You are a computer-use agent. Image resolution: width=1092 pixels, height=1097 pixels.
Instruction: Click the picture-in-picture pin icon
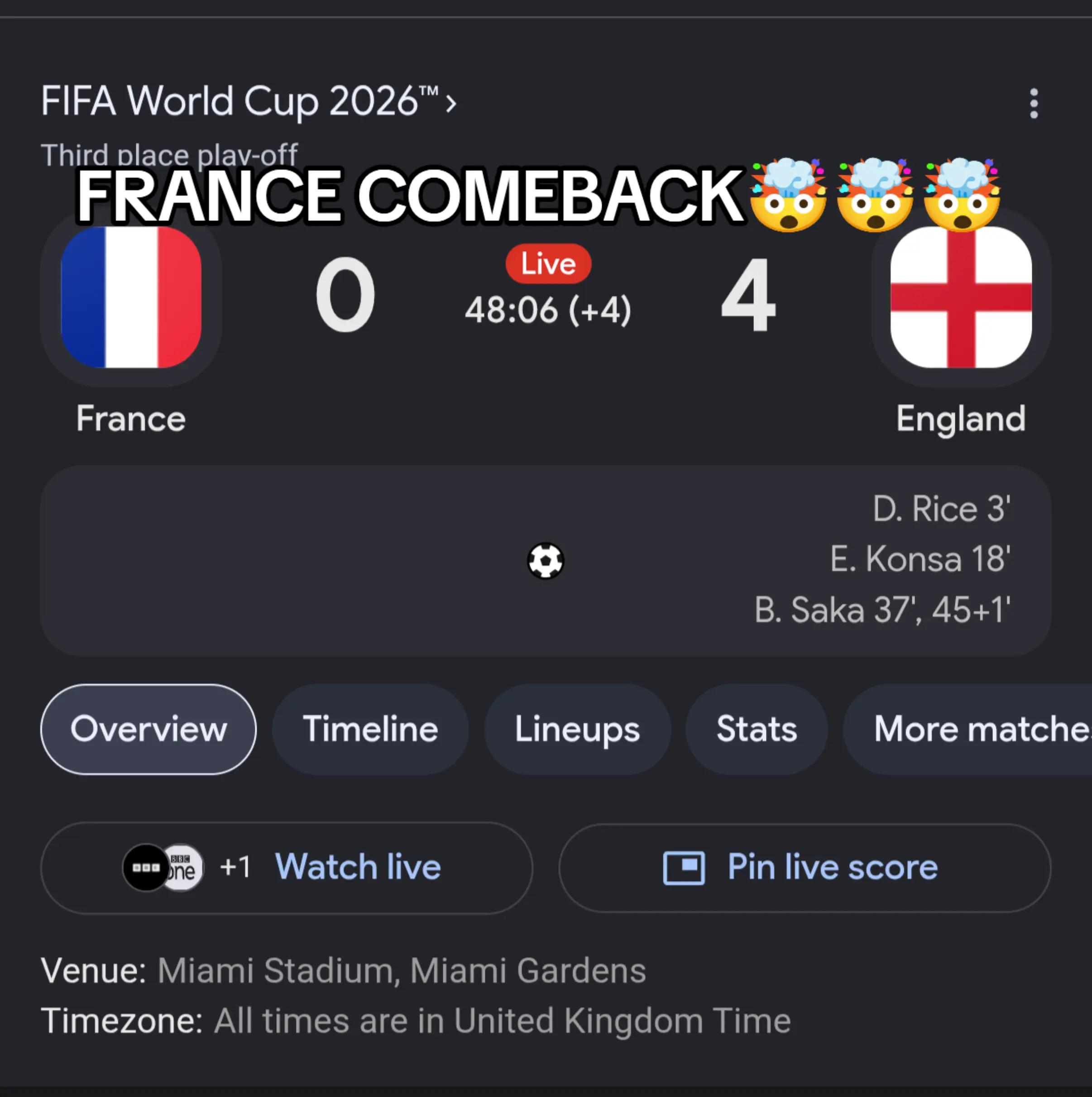(x=684, y=868)
